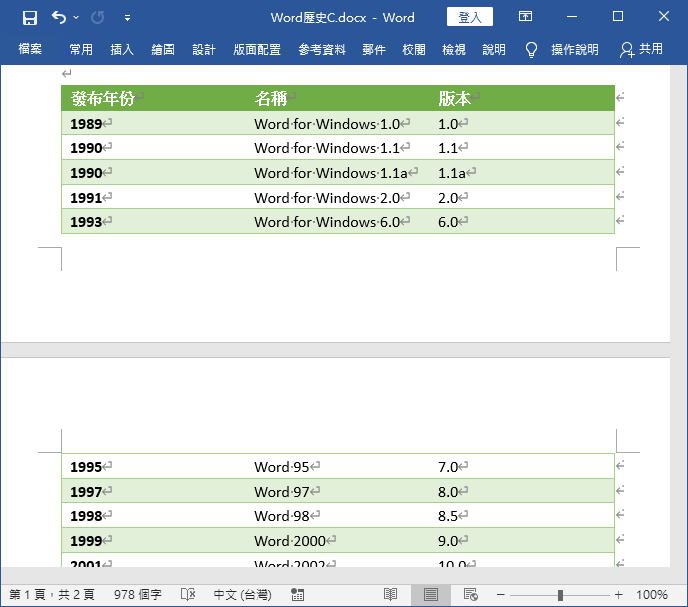Click the macro recording icon in status bar
Viewport: 688px width, 607px height.
tap(297, 595)
